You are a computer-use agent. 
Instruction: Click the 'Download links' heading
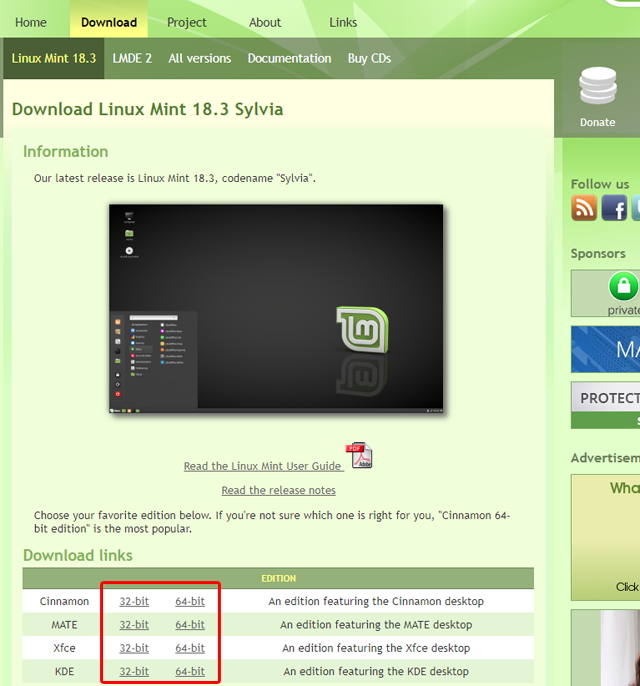(78, 555)
